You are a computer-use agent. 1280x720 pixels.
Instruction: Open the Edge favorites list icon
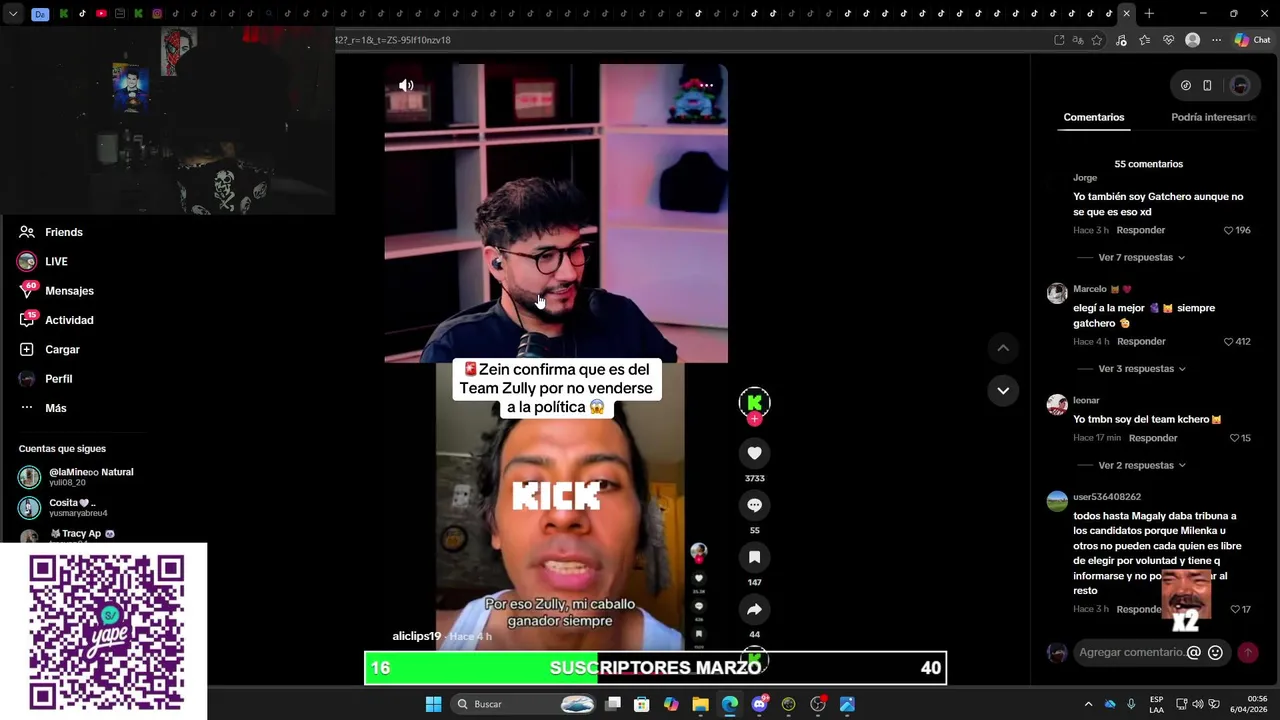pos(1145,40)
